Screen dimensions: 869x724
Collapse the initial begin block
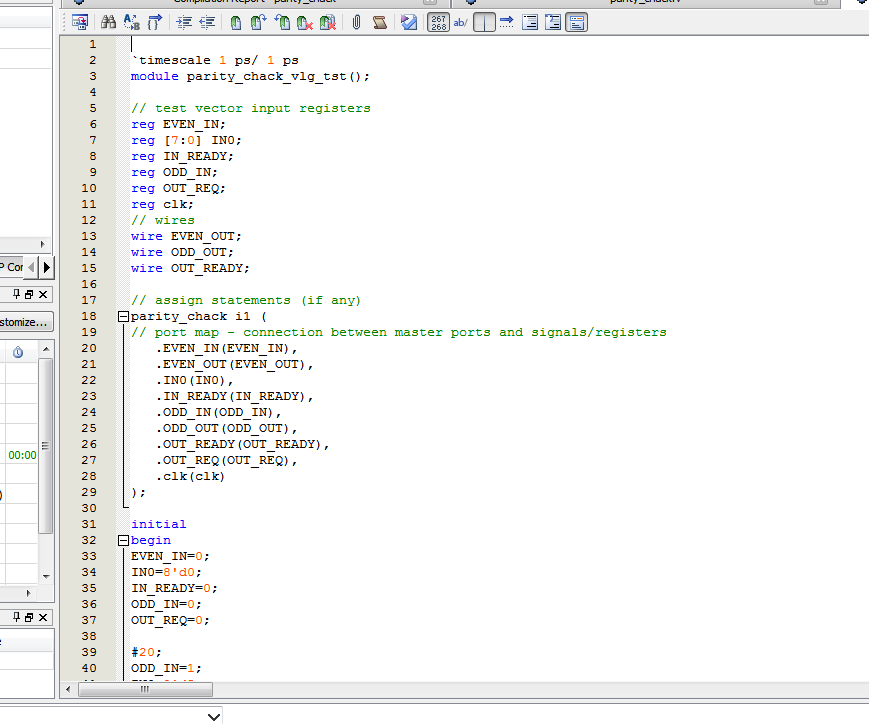[x=123, y=540]
